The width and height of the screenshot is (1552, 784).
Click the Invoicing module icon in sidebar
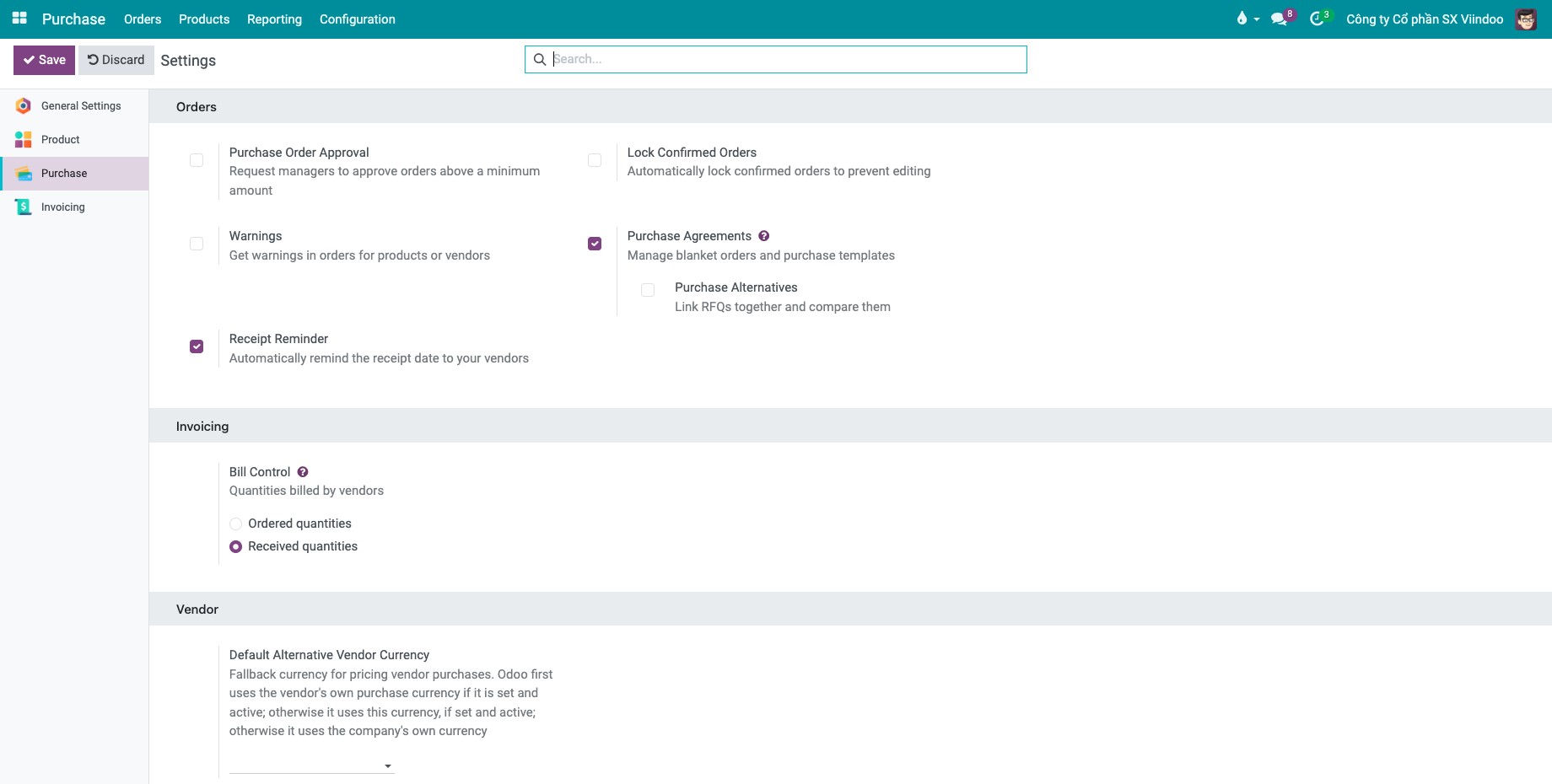tap(24, 207)
